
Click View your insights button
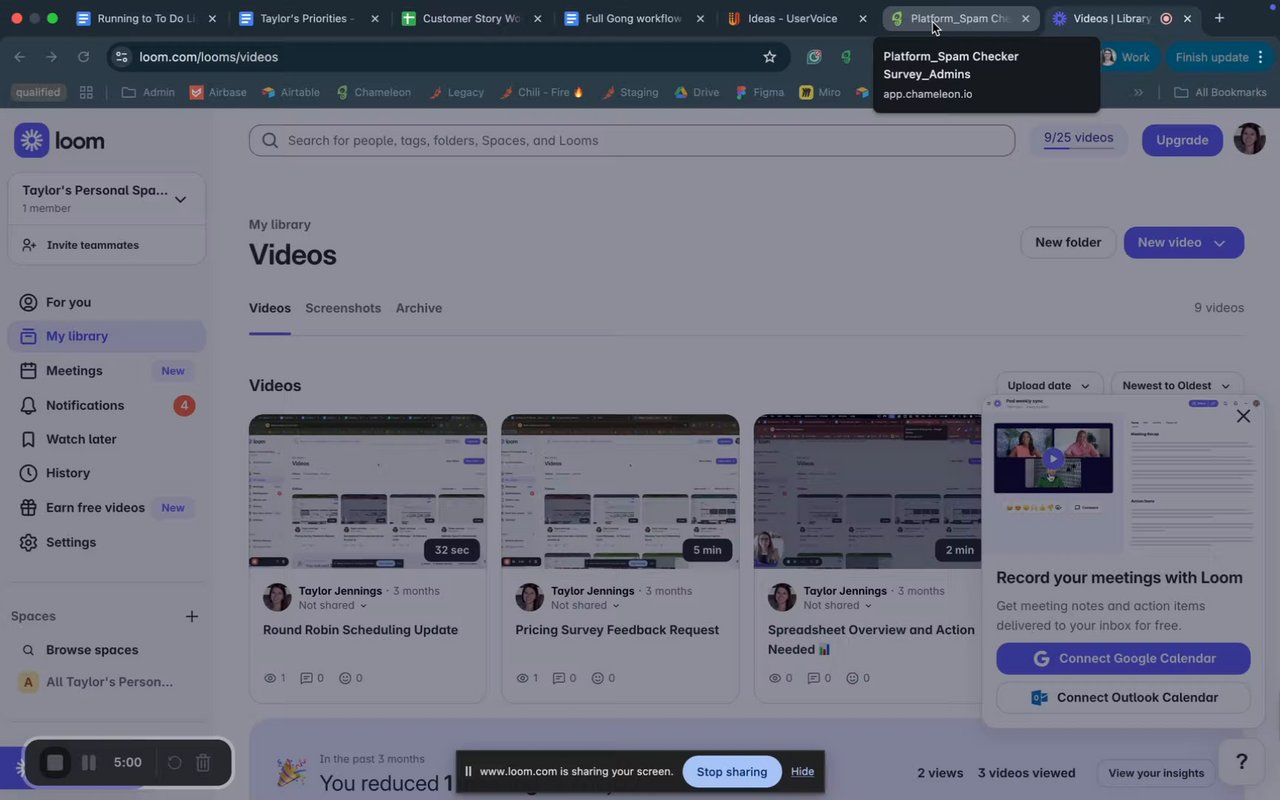tap(1156, 773)
